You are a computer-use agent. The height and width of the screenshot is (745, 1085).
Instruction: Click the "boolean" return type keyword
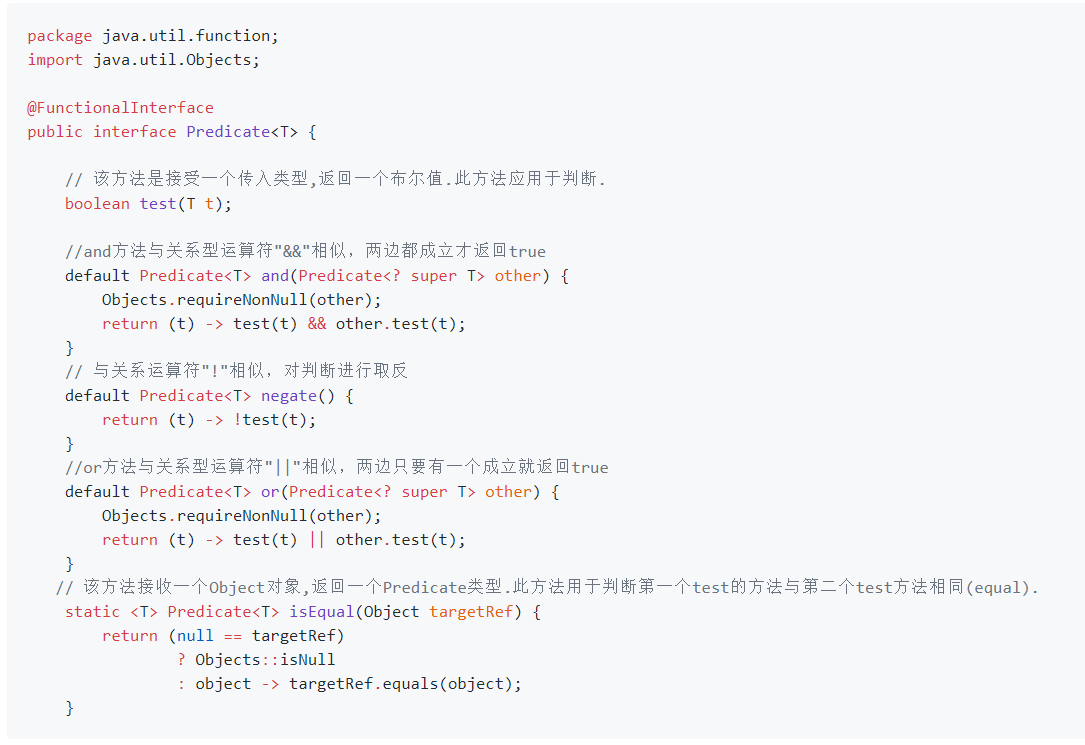point(97,204)
